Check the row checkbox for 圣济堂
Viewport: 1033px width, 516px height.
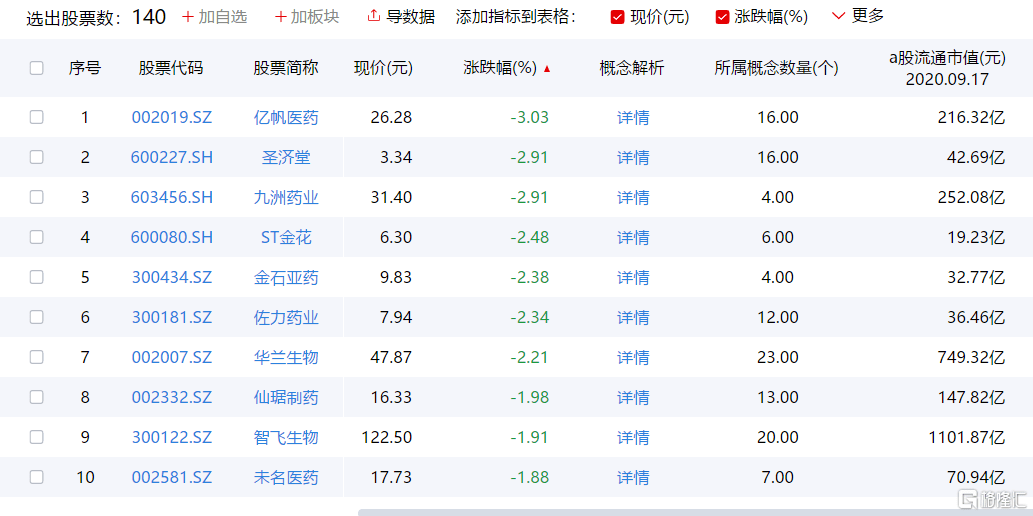(x=36, y=157)
